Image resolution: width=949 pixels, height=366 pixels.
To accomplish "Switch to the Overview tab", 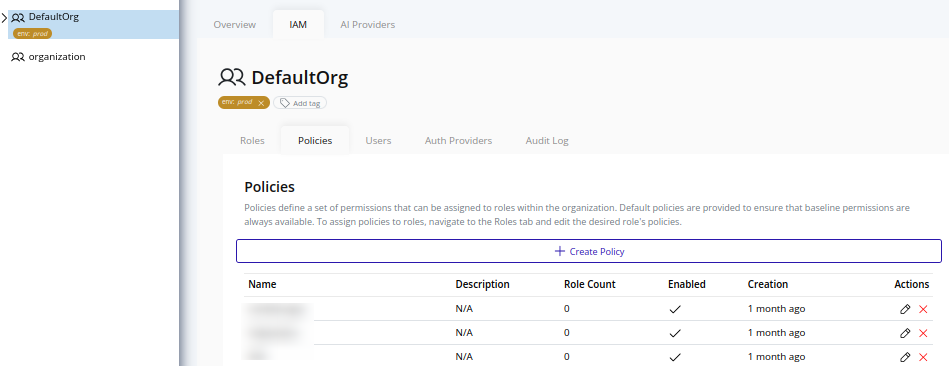I will point(235,25).
